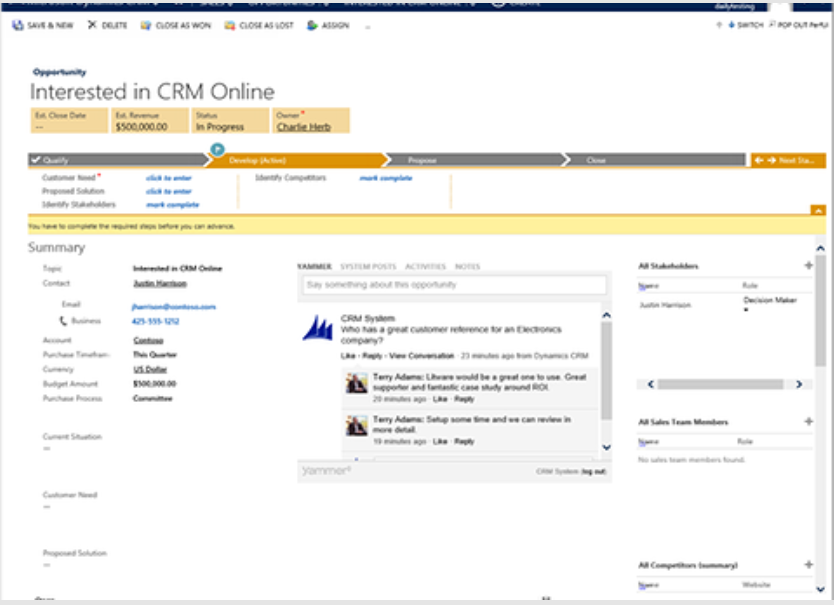Click the phone icon beside Business
The image size is (834, 605).
click(63, 321)
